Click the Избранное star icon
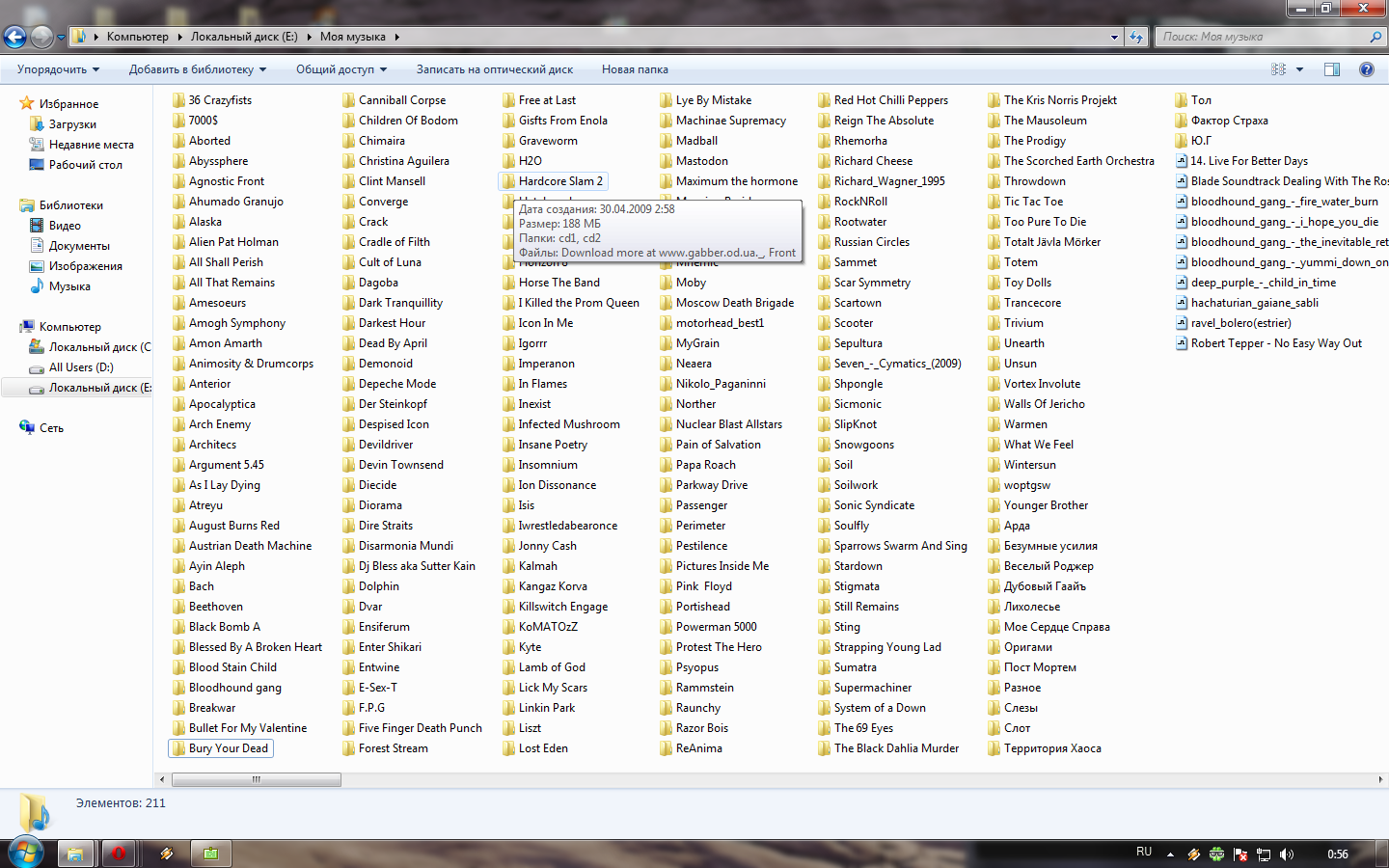Screen dimensions: 1389x868 (x=27, y=103)
